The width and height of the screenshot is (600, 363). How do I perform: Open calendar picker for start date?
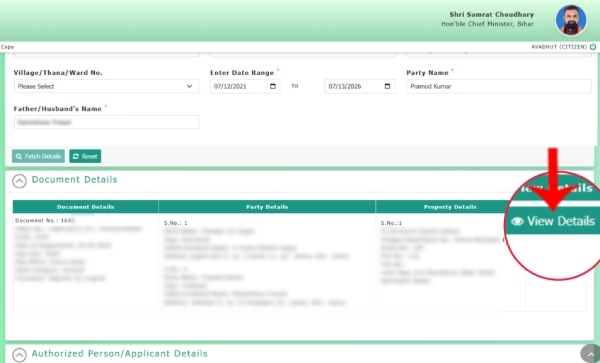pos(273,86)
